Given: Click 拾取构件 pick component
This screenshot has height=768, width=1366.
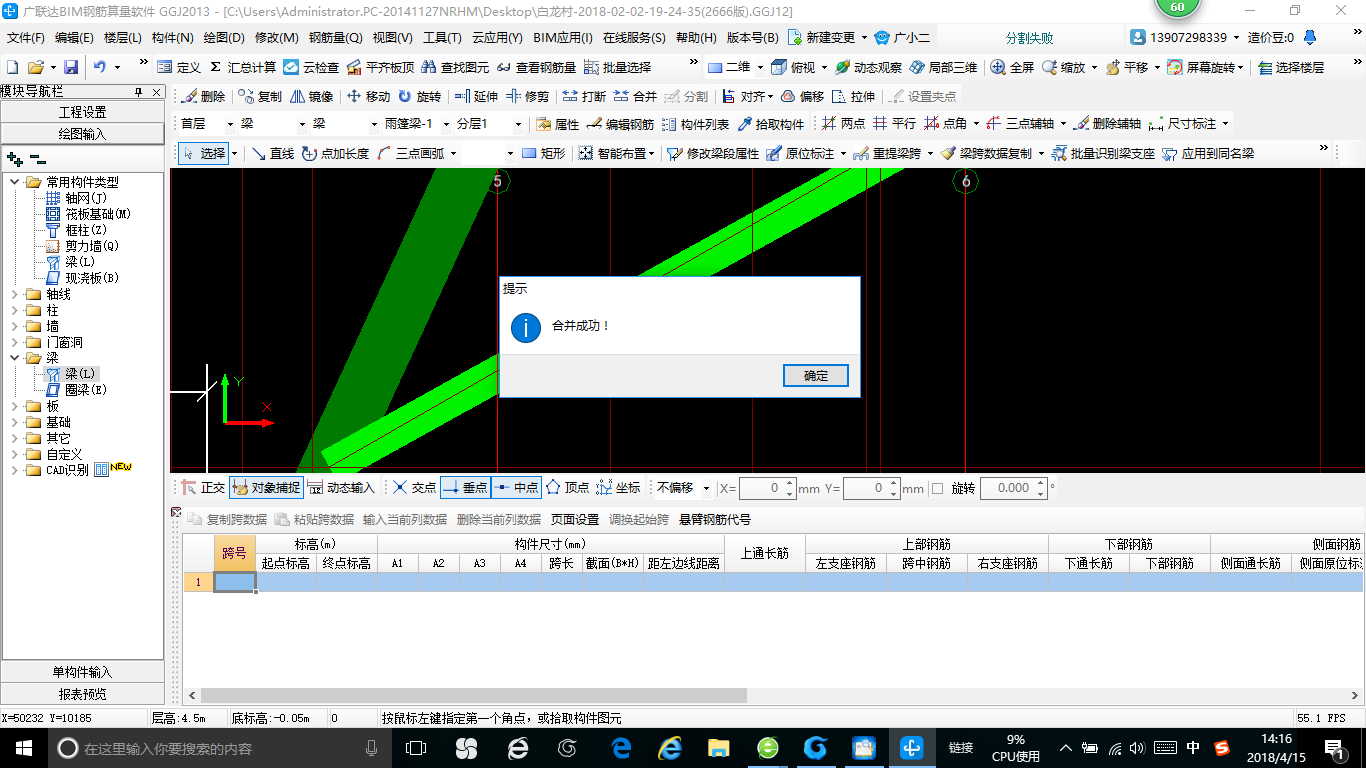Looking at the screenshot, I should pyautogui.click(x=770, y=125).
